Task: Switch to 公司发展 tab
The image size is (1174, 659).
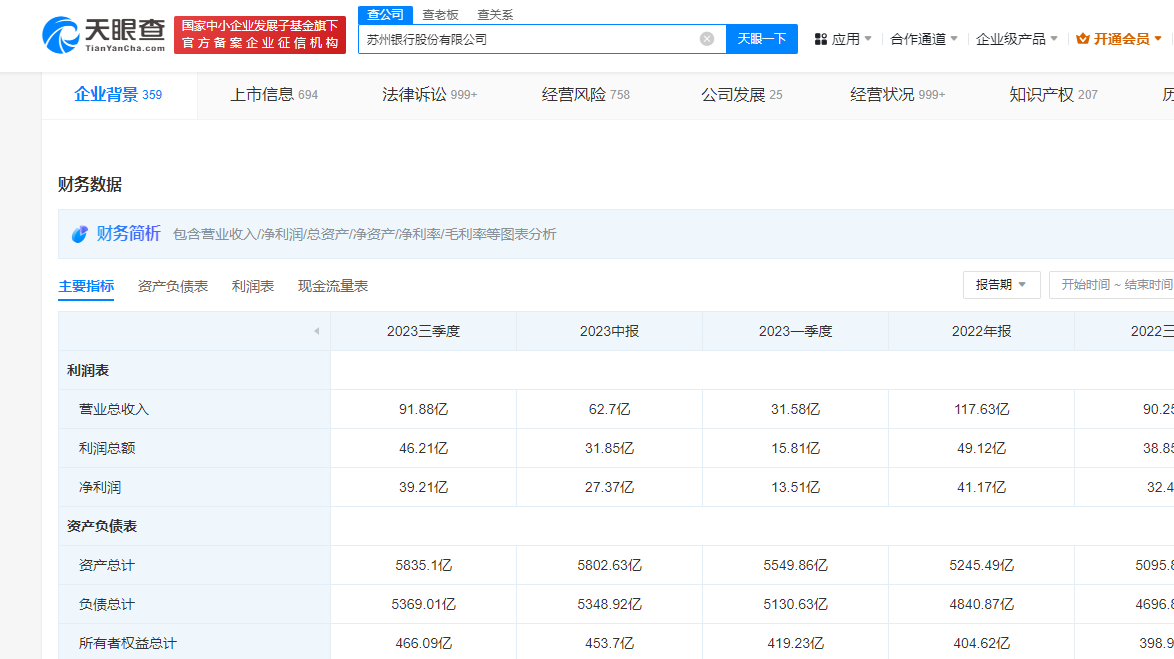Action: coord(741,95)
